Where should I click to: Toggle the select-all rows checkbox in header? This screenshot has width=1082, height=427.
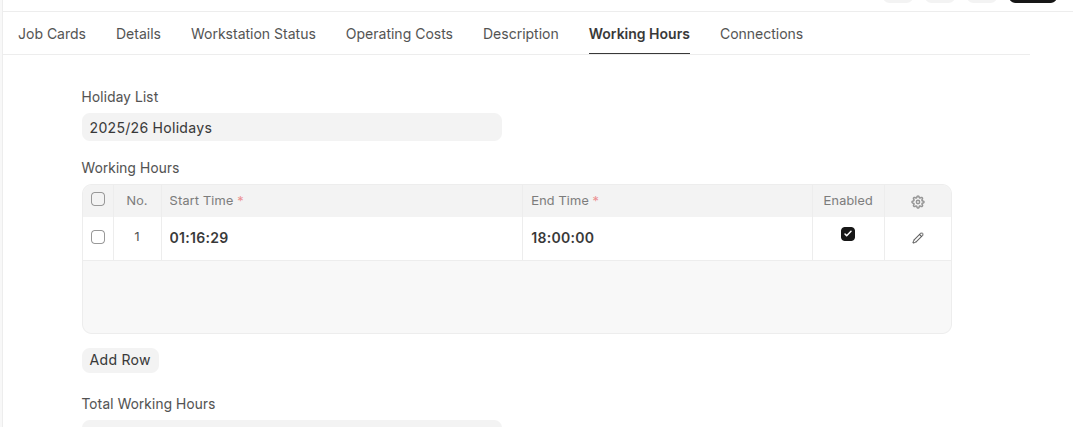98,200
